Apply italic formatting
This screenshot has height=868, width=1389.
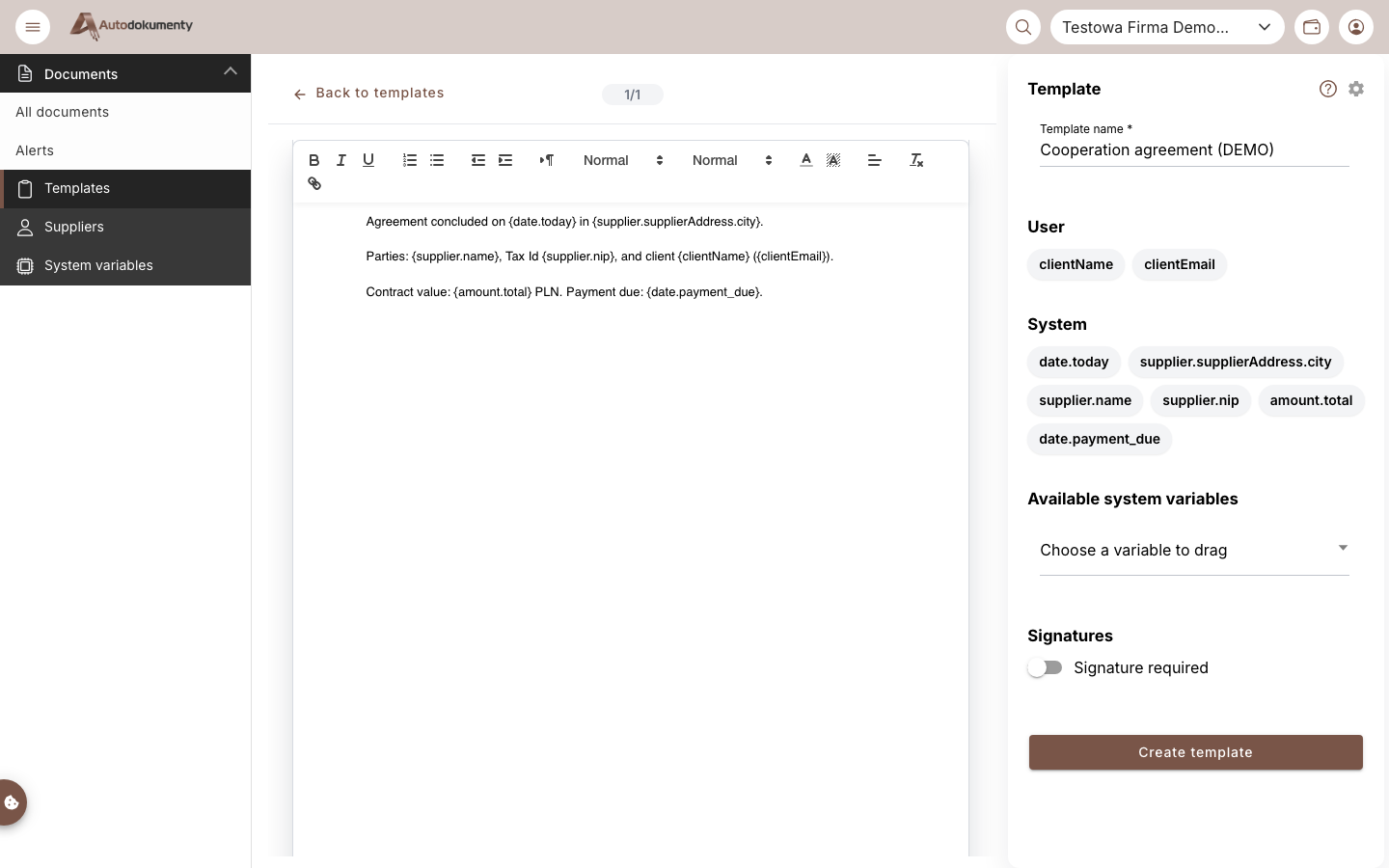[341, 160]
